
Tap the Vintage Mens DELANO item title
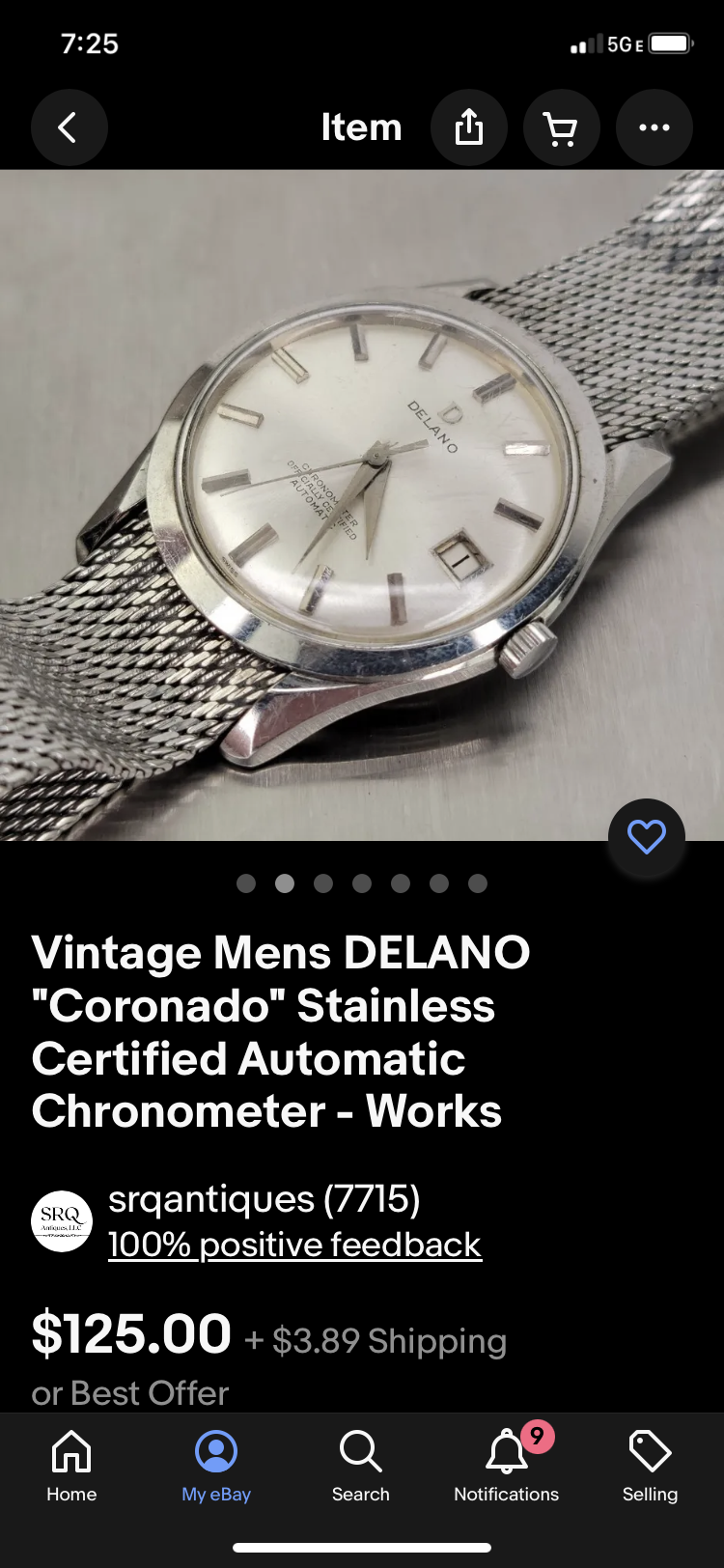[281, 1032]
